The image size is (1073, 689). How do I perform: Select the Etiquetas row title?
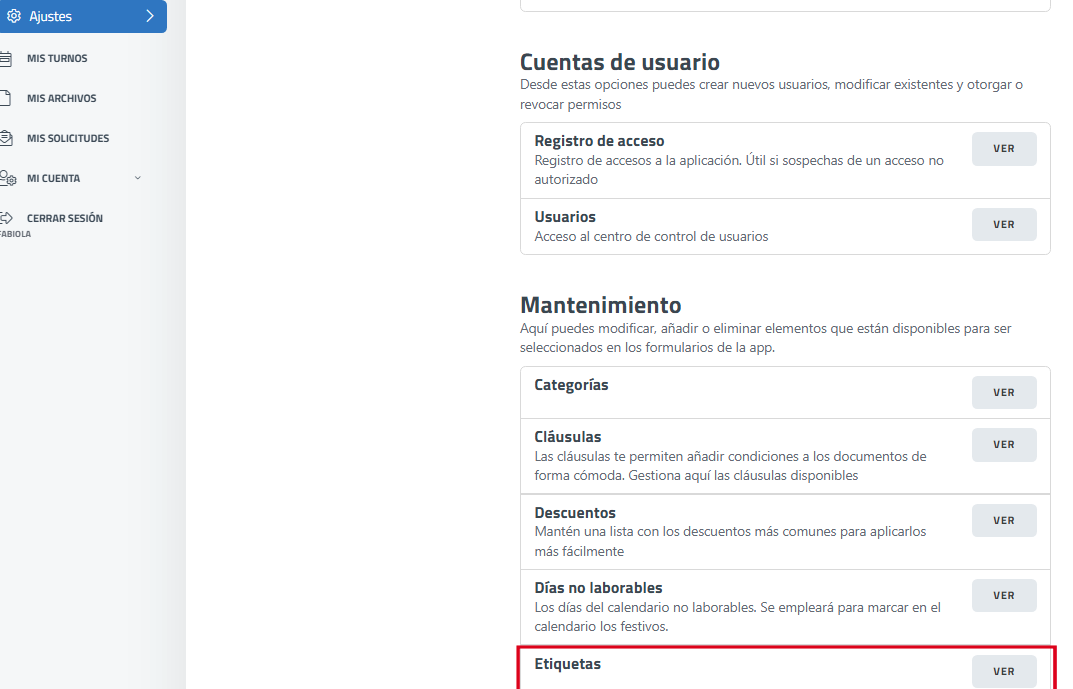[567, 664]
